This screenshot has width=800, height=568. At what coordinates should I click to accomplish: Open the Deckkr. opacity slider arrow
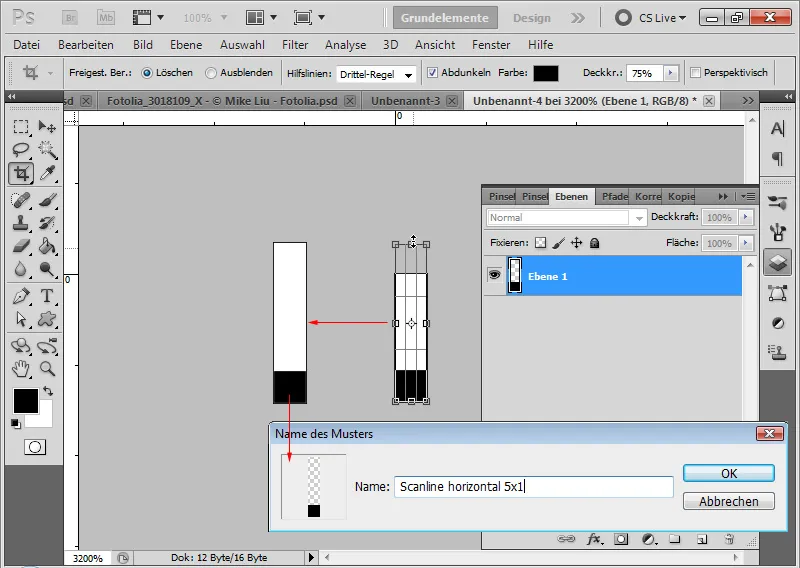click(x=670, y=73)
